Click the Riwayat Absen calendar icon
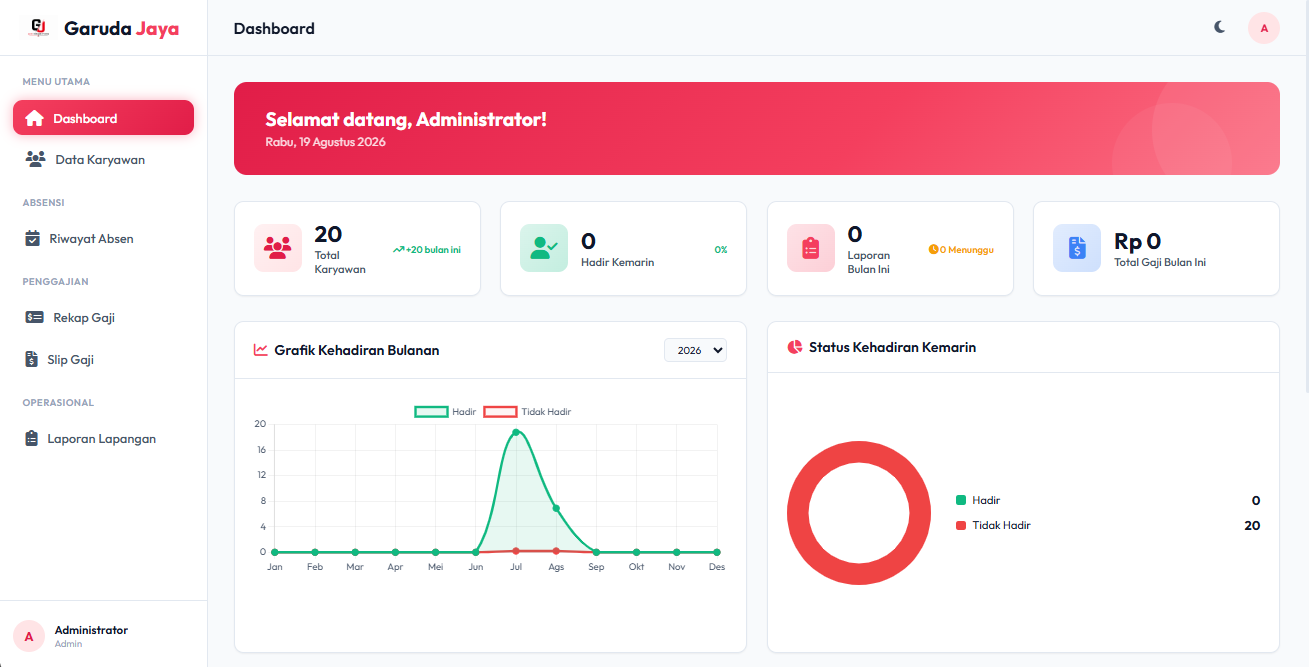The image size is (1309, 667). coord(33,239)
